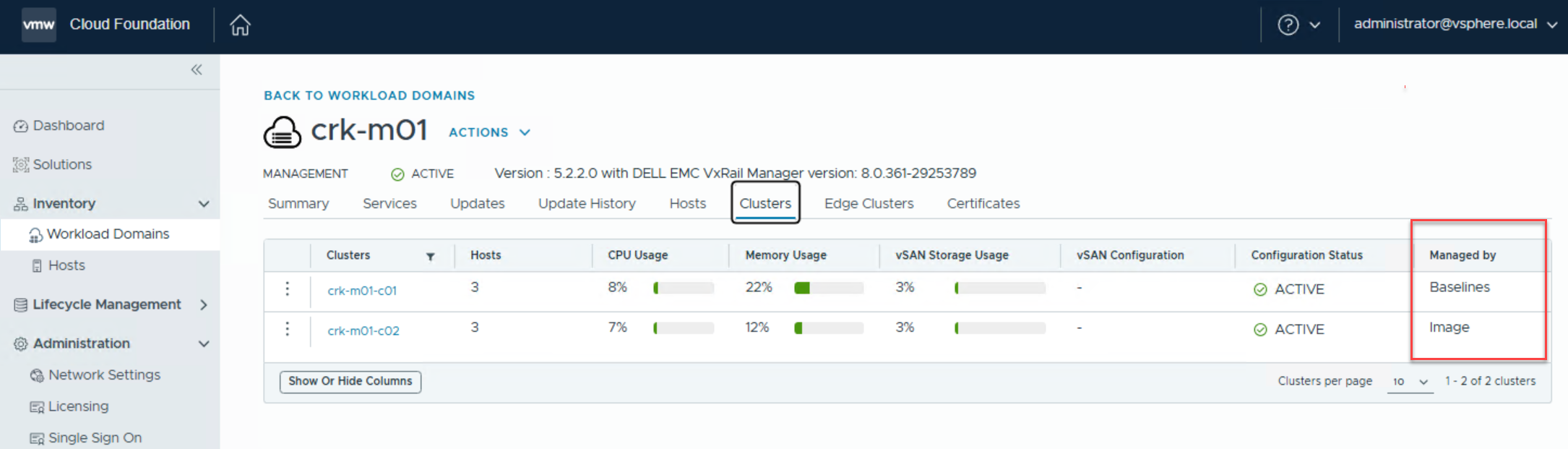Open the crk-m01-c02 cluster link

[x=363, y=330]
